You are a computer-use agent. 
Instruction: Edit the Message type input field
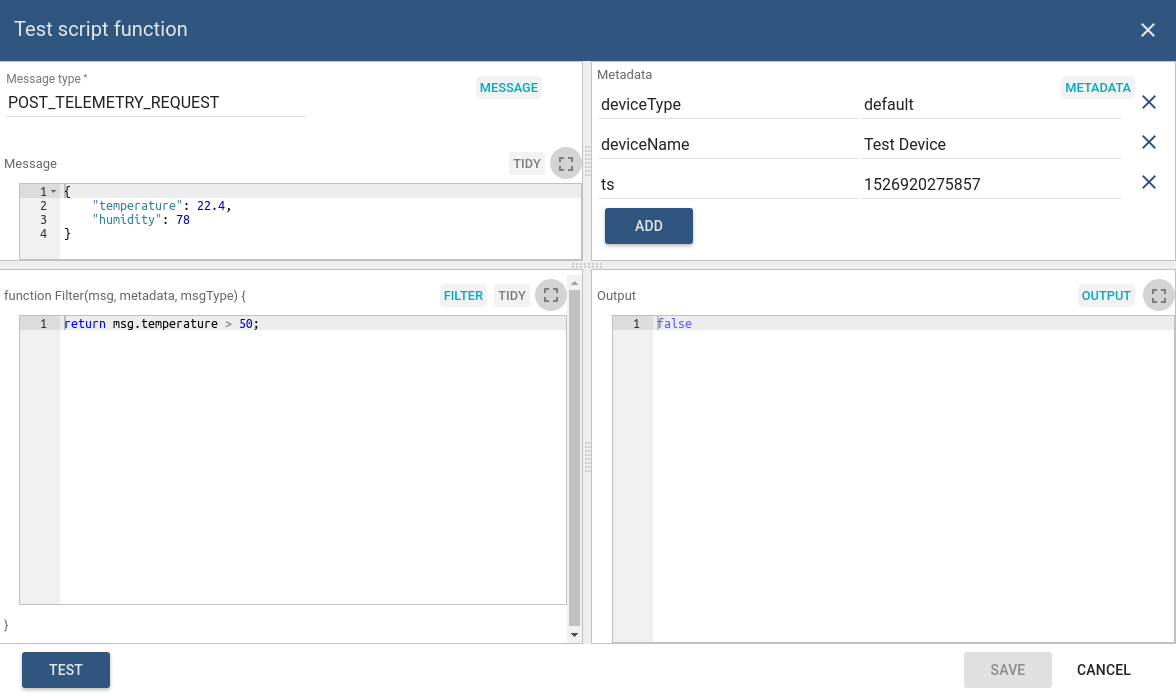pos(155,102)
